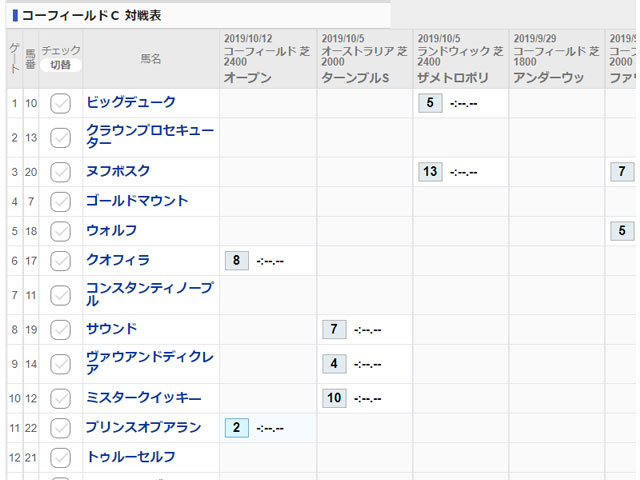Tick the checkbox for ウォルフ
The image size is (640, 480).
coord(60,231)
